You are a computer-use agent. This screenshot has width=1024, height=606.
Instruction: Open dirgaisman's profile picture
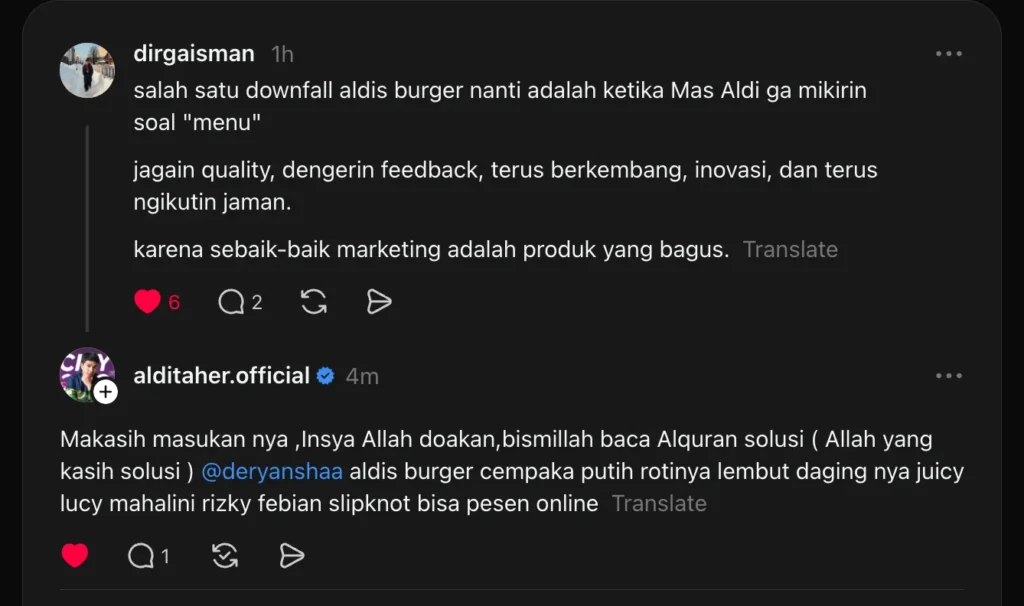(x=87, y=70)
